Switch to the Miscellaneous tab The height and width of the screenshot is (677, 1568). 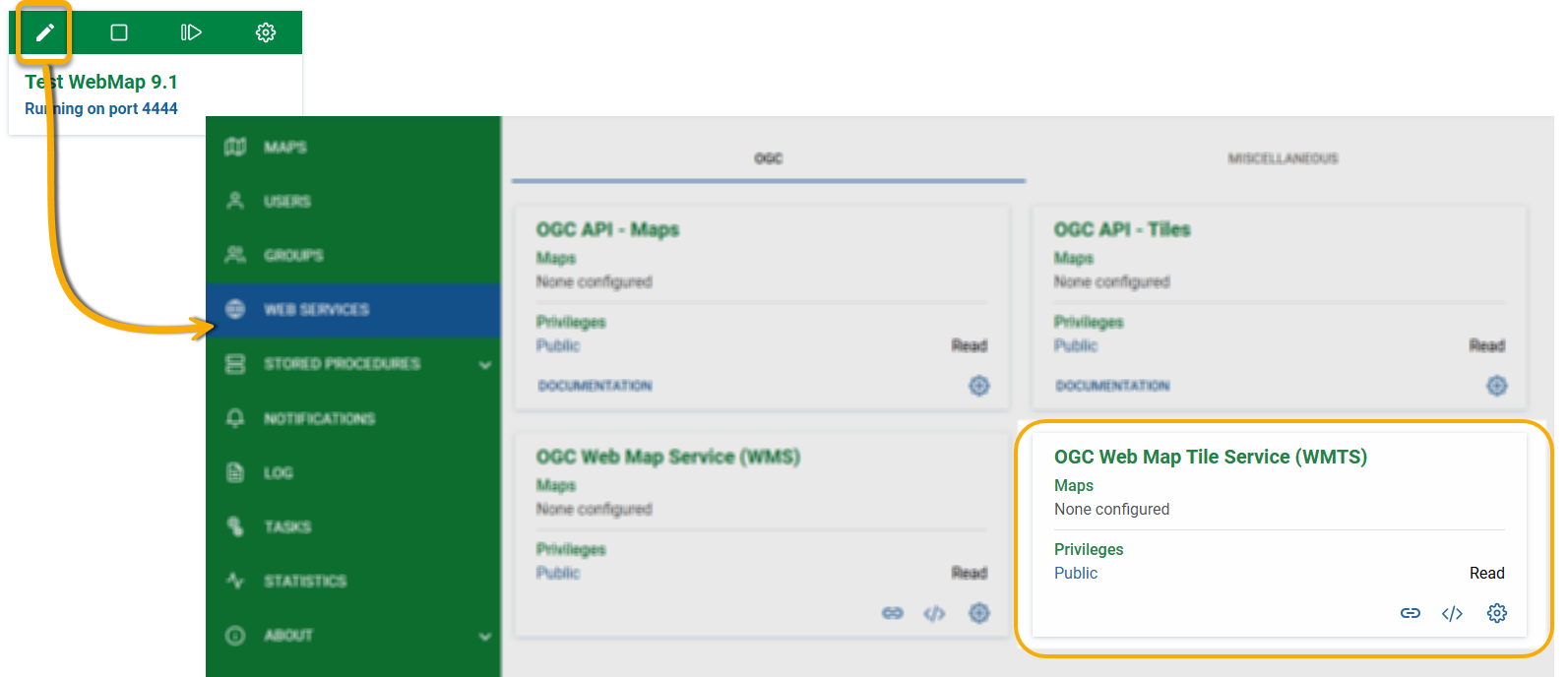coord(1283,158)
